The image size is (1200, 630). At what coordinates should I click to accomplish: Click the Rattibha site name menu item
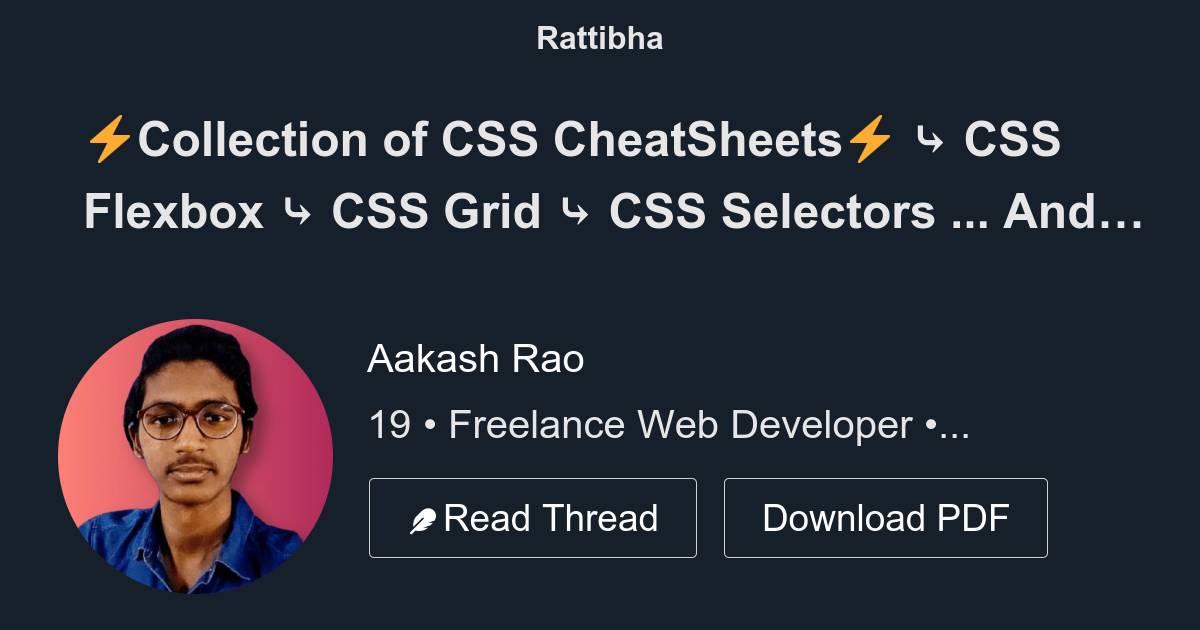coord(599,38)
